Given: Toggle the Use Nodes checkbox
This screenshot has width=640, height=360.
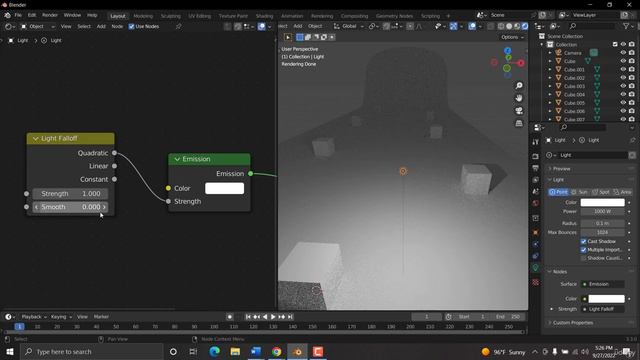Looking at the screenshot, I should point(131,27).
